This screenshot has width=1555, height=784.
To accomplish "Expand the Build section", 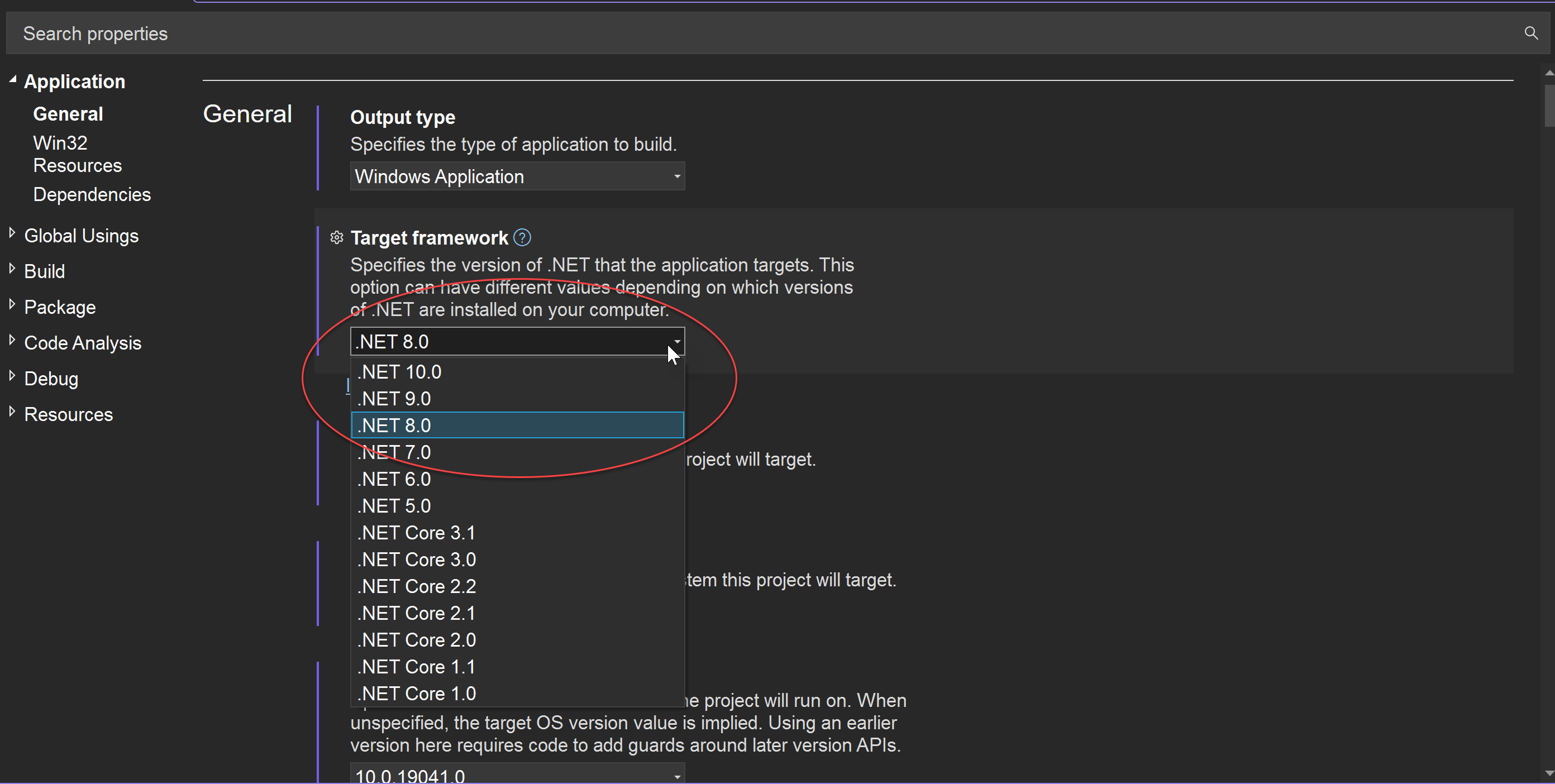I will (12, 269).
